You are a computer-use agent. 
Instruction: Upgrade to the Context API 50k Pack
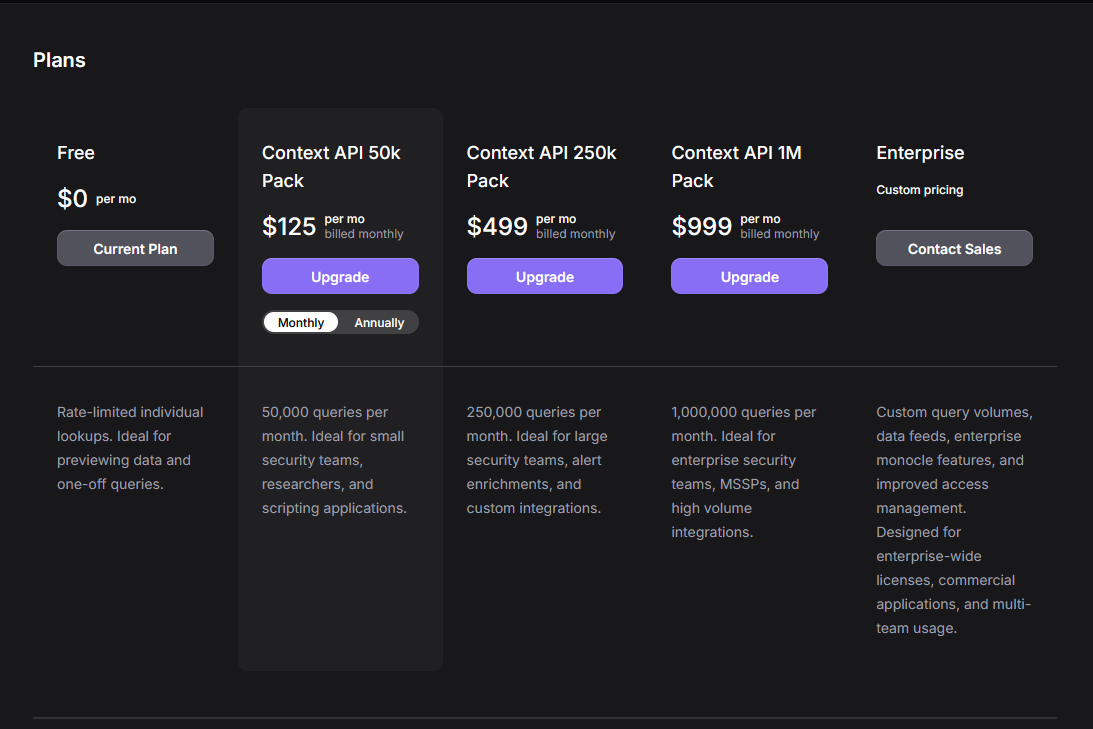[340, 276]
